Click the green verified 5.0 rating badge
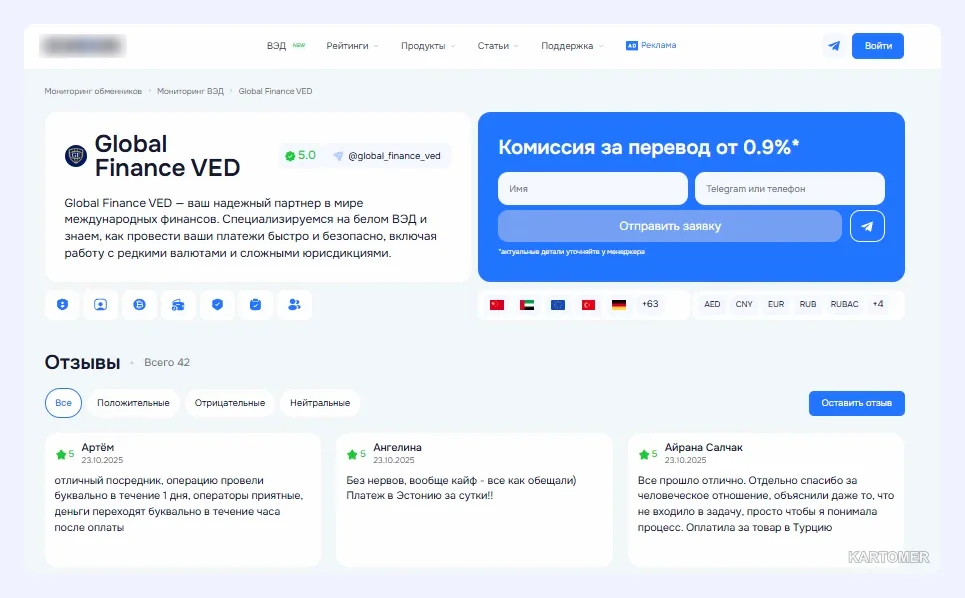 pos(300,156)
